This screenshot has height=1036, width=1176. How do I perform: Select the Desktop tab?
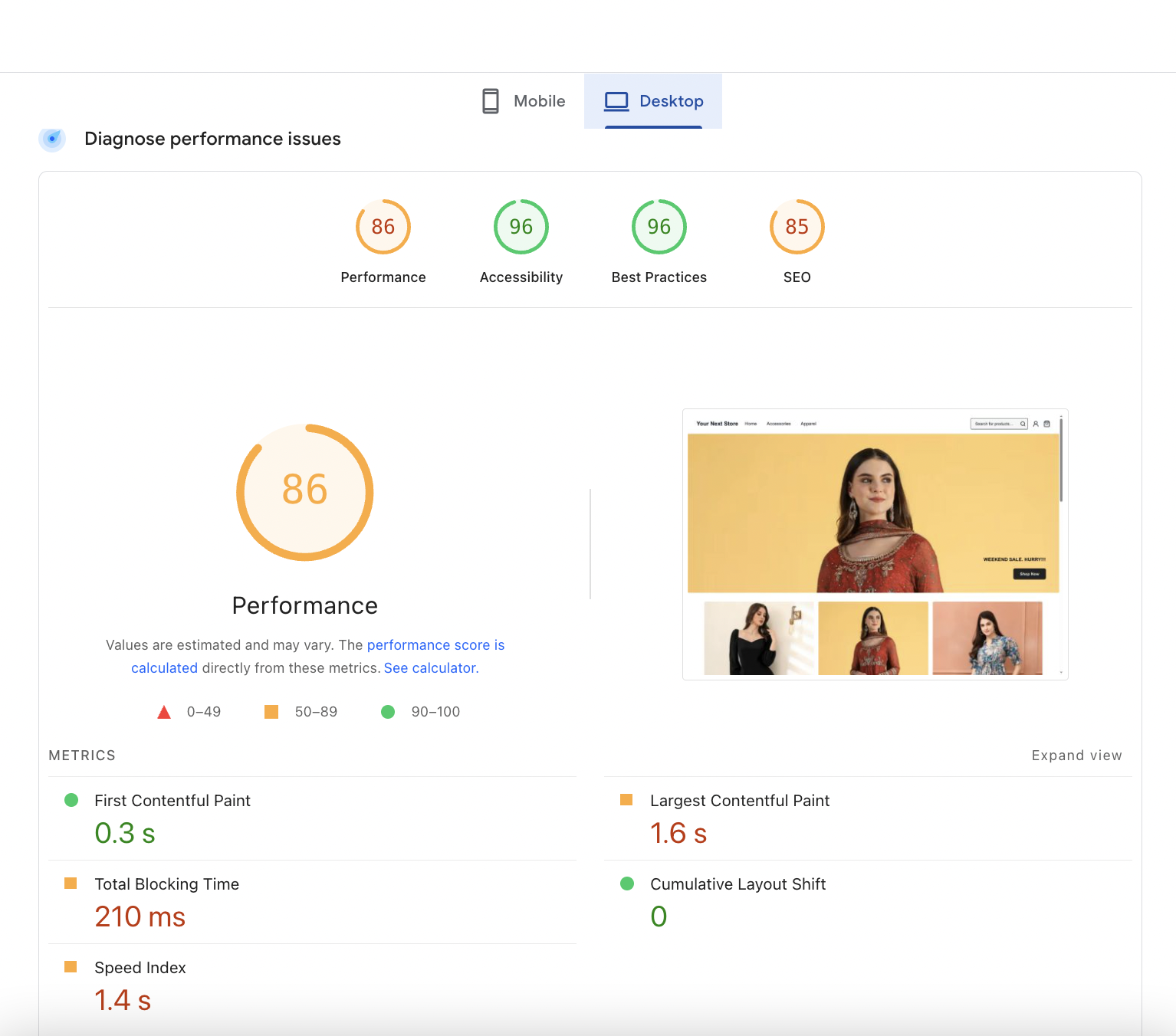tap(654, 101)
